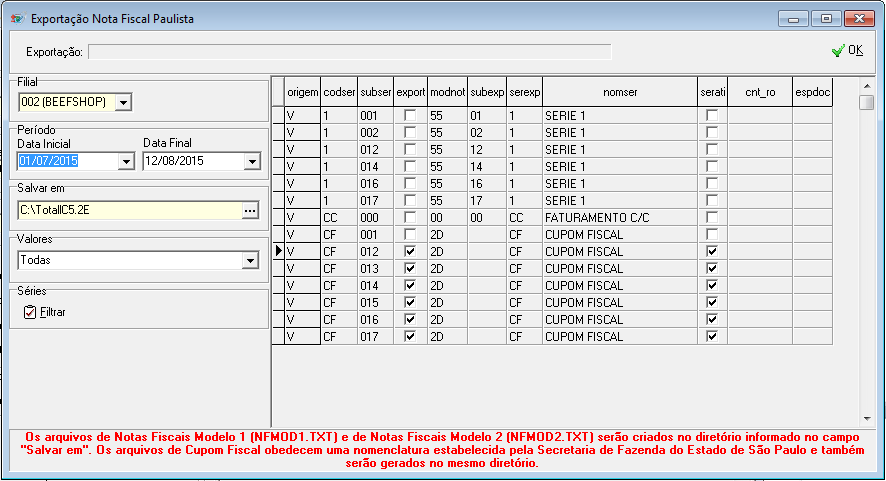Click the application icon in title bar
Viewport: 886px width, 481px height.
[x=17, y=19]
